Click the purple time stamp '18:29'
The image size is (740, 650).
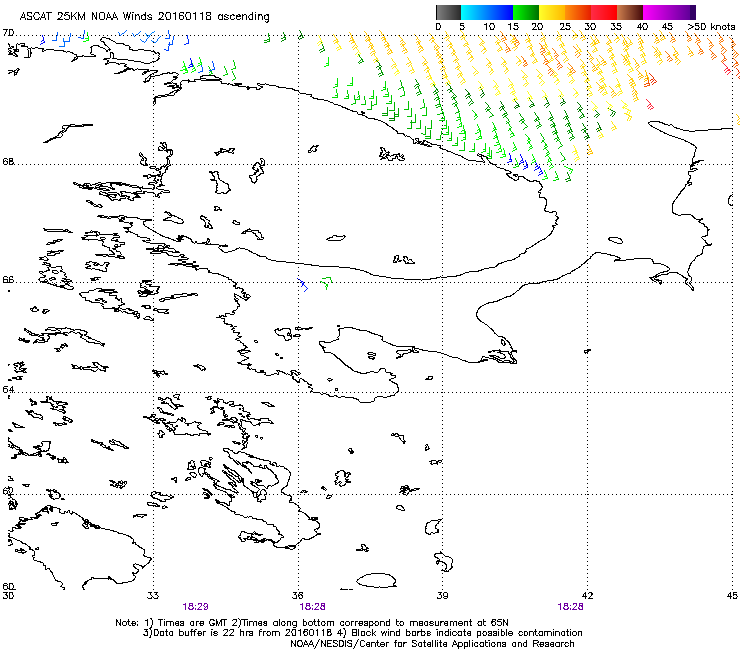click(195, 607)
